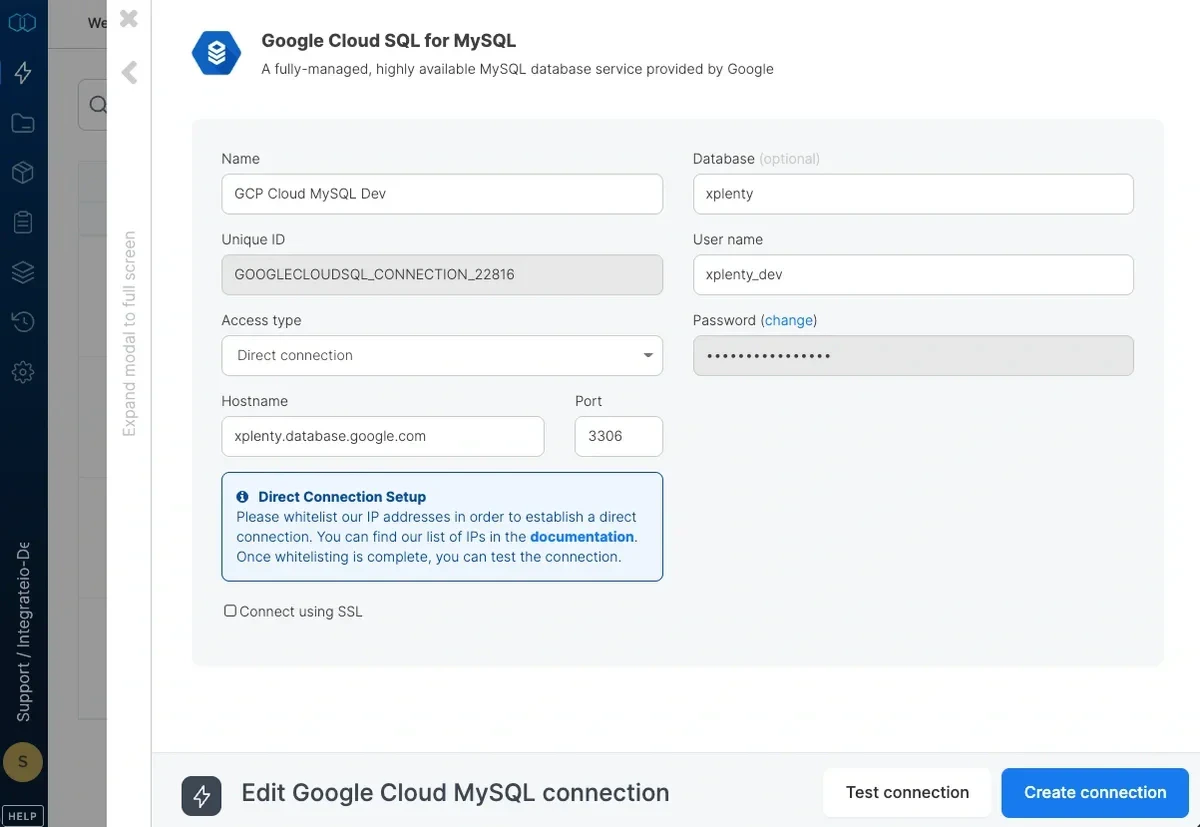This screenshot has width=1200, height=827.
Task: Click the Test connection button
Action: [906, 792]
